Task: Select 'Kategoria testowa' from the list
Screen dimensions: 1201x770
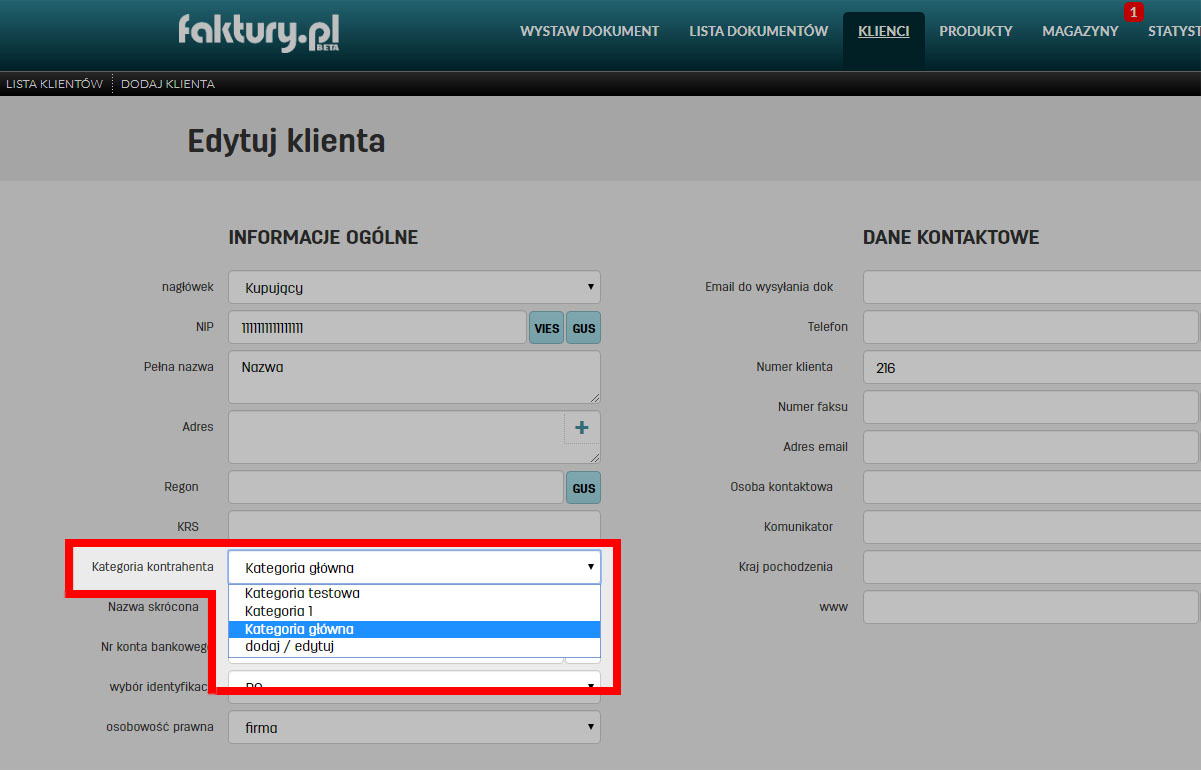Action: pyautogui.click(x=302, y=593)
